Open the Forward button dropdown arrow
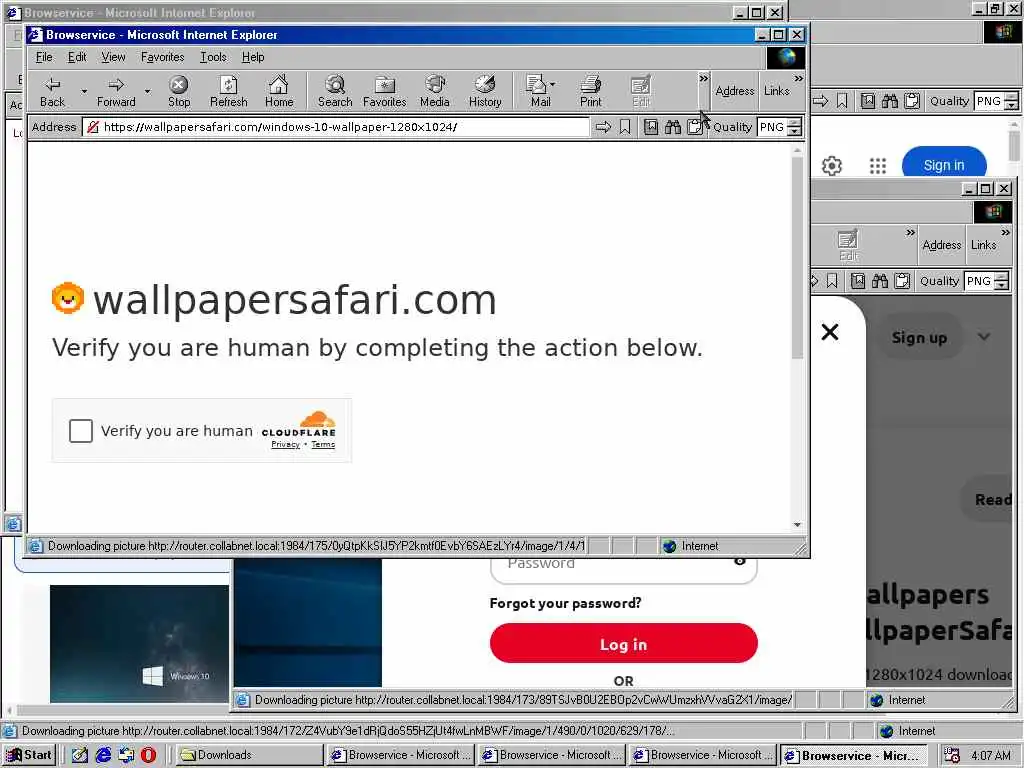Viewport: 1024px width, 768px height. [148, 91]
